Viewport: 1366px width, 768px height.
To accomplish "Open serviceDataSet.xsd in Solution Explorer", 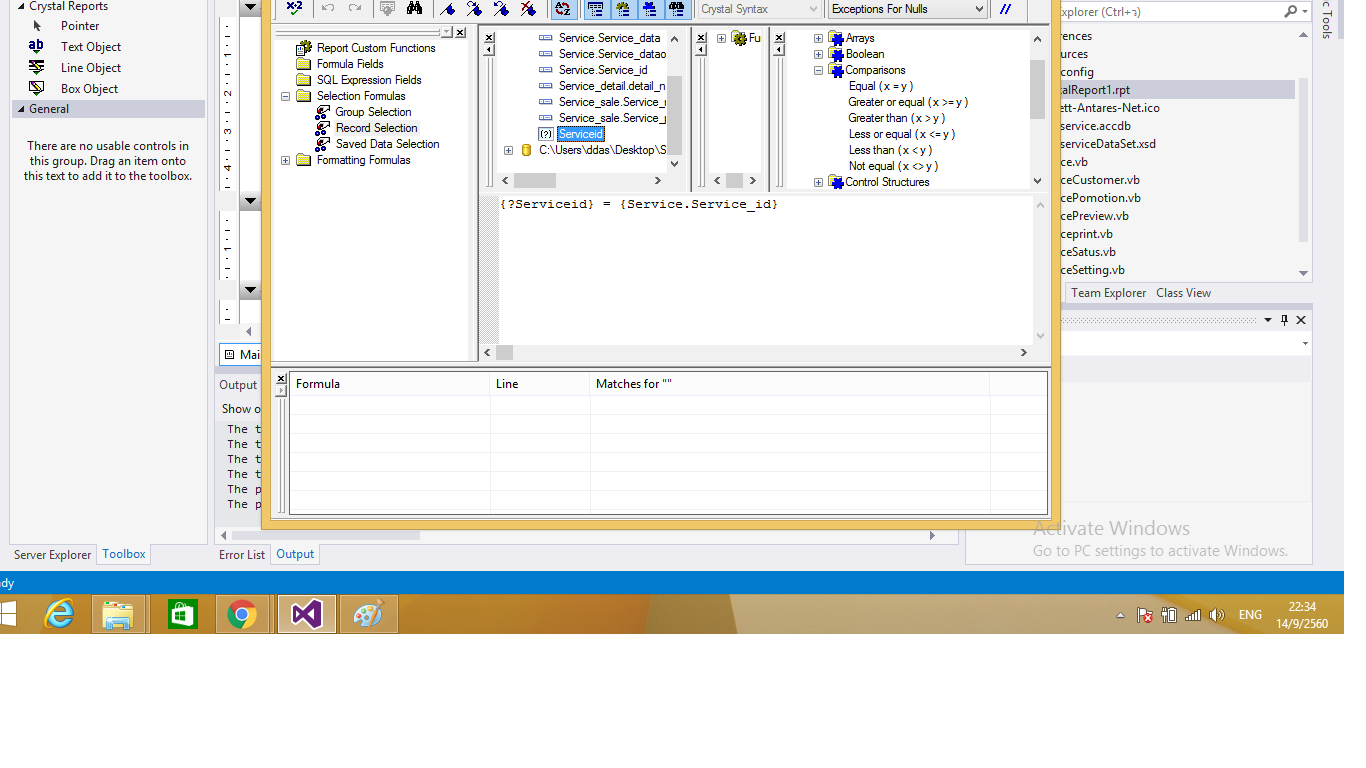I will pos(1108,144).
